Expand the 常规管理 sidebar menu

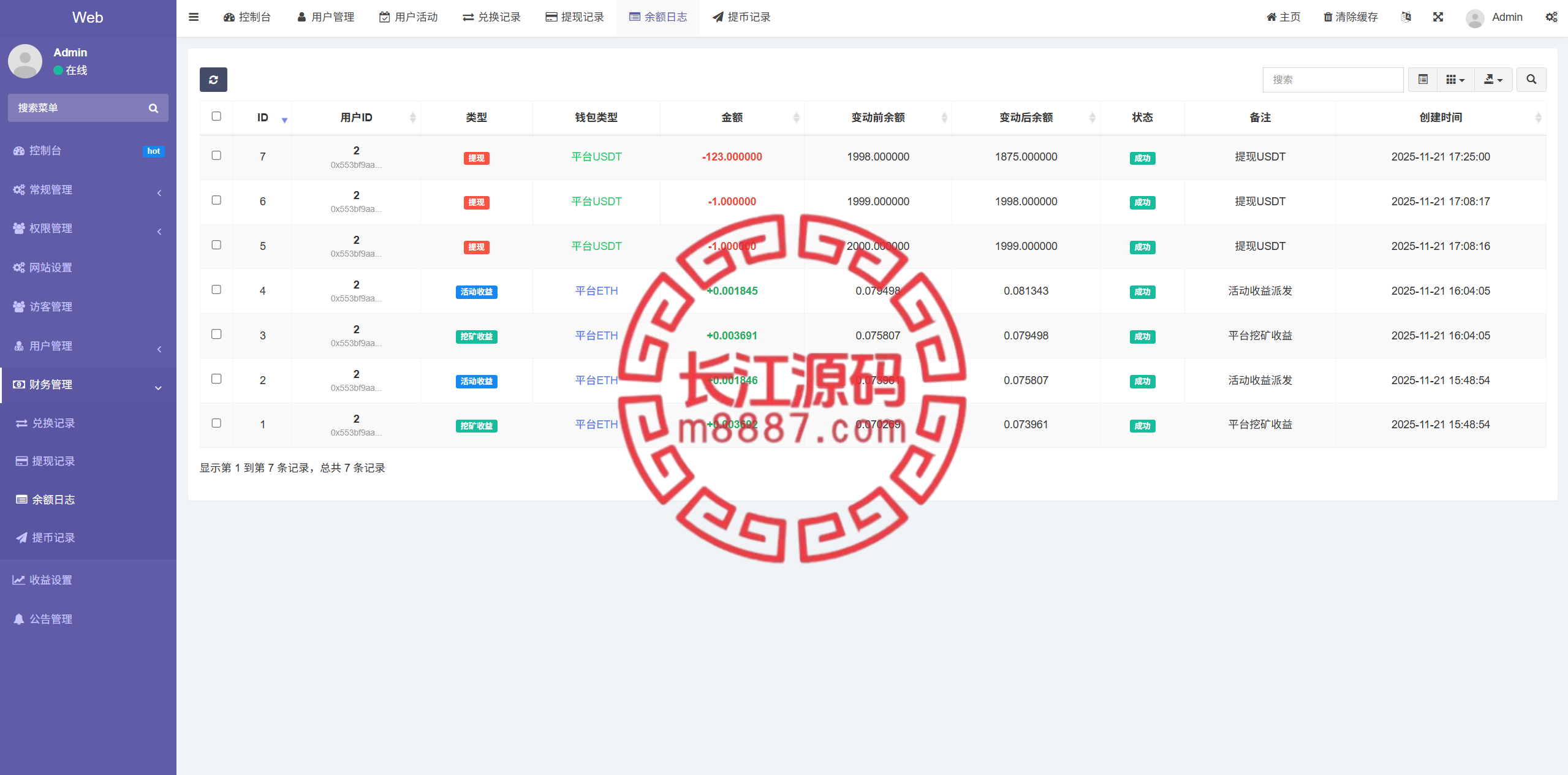coord(88,190)
